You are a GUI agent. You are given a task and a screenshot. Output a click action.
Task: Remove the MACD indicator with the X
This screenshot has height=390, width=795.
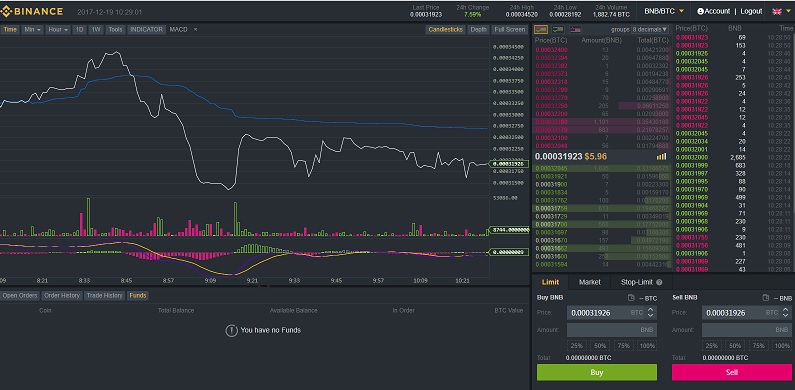[x=195, y=29]
